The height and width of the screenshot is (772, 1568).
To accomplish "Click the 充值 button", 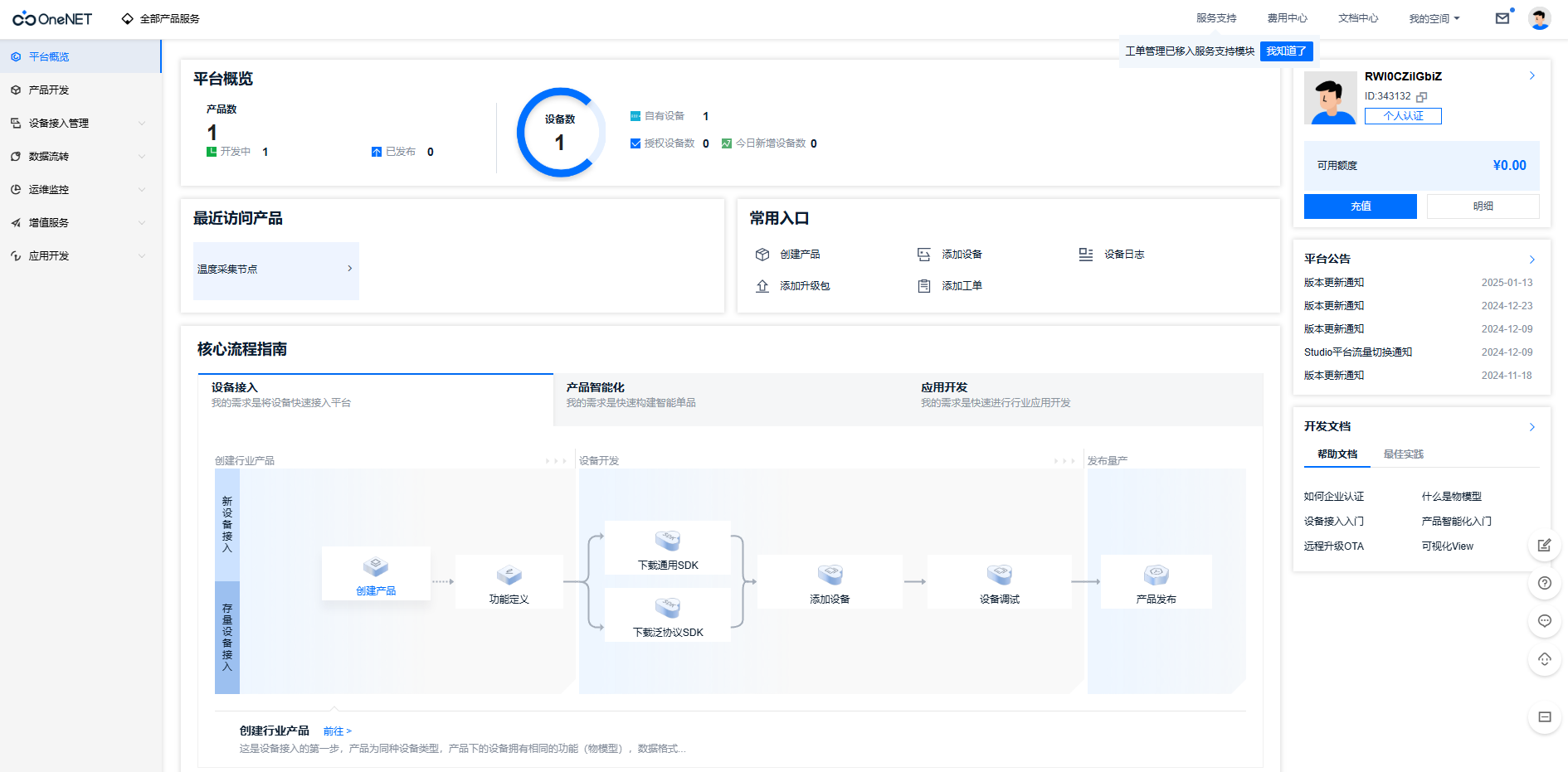I will [x=1360, y=206].
